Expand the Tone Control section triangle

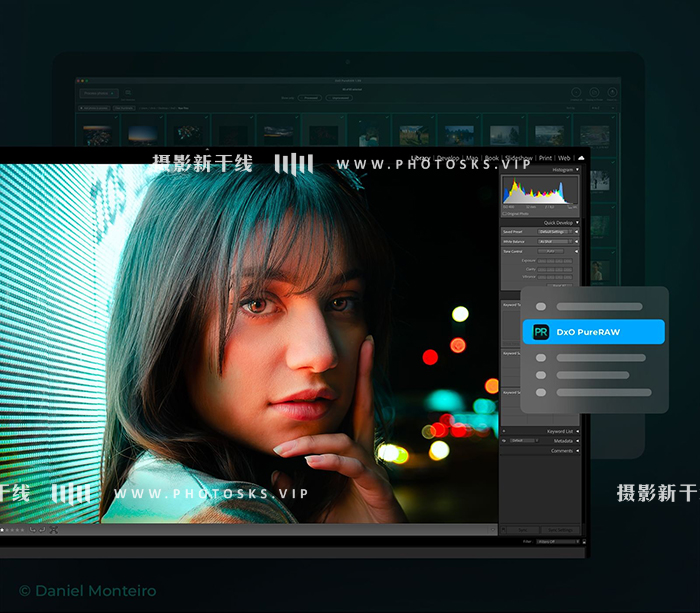576,251
